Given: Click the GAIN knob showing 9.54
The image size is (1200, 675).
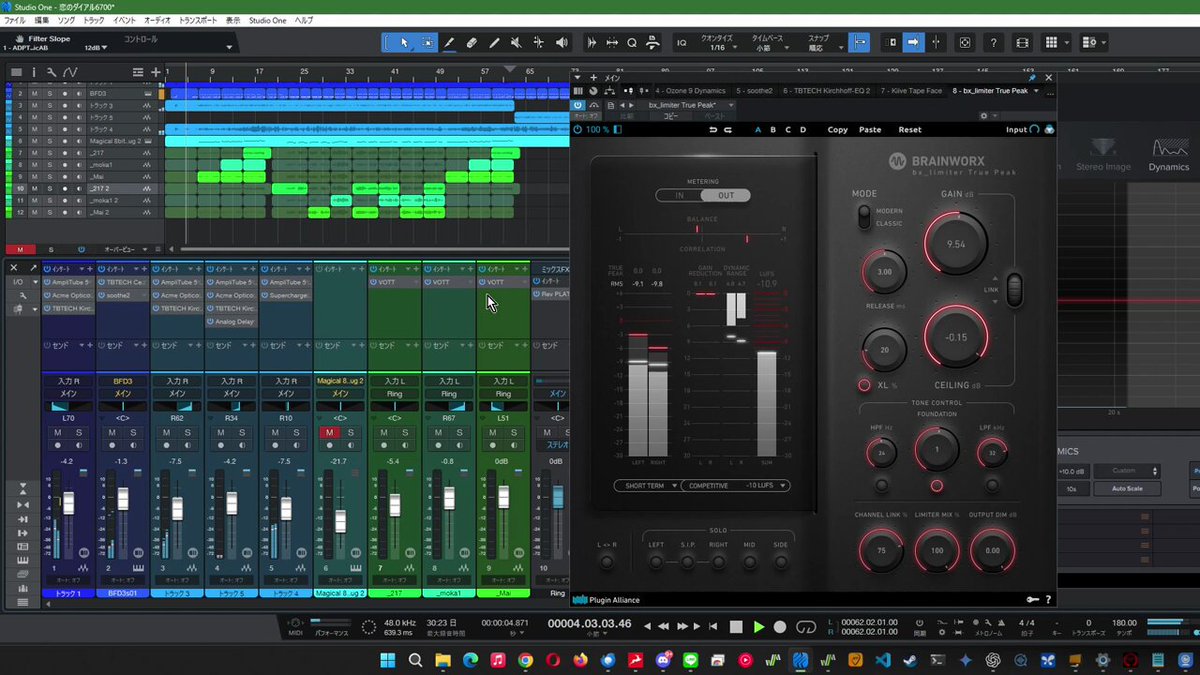Looking at the screenshot, I should coord(956,244).
